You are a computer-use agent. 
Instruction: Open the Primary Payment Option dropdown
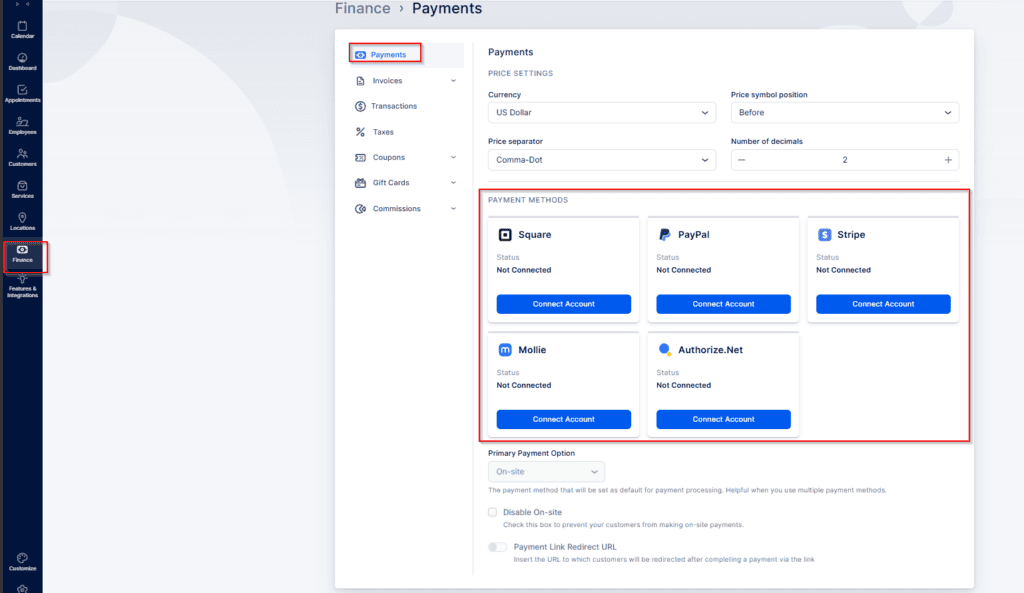[x=546, y=472]
